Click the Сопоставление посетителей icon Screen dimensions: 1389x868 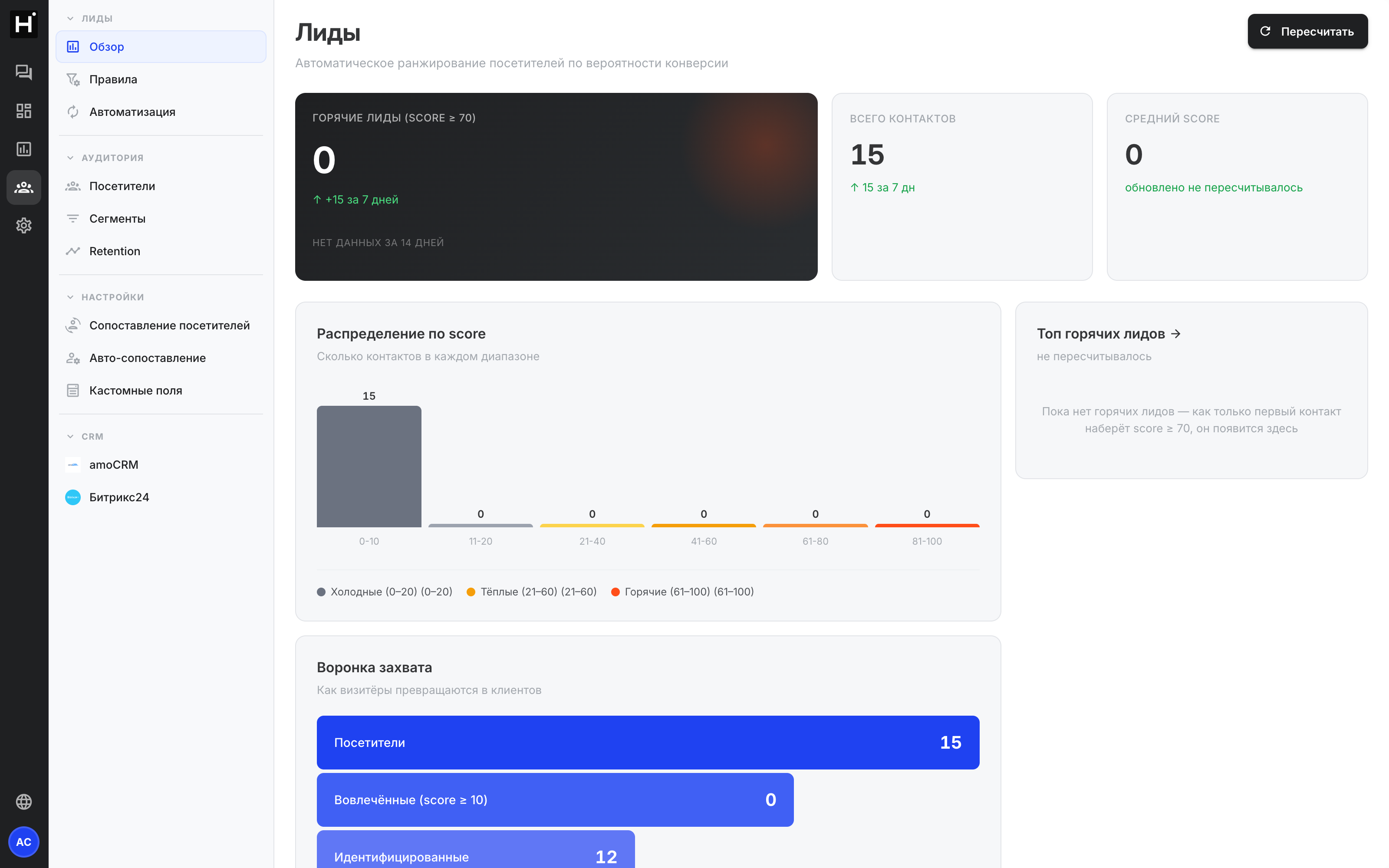73,325
